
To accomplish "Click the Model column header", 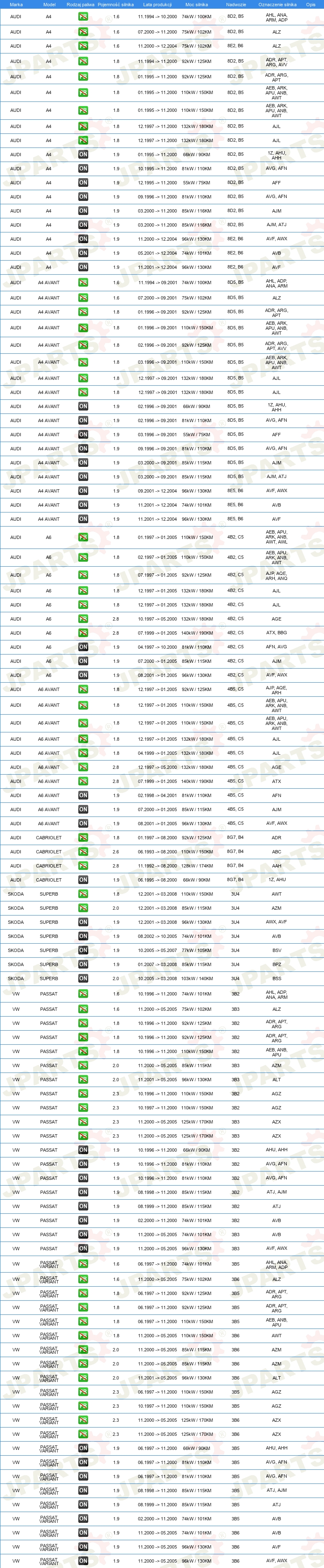I will tap(49, 4).
